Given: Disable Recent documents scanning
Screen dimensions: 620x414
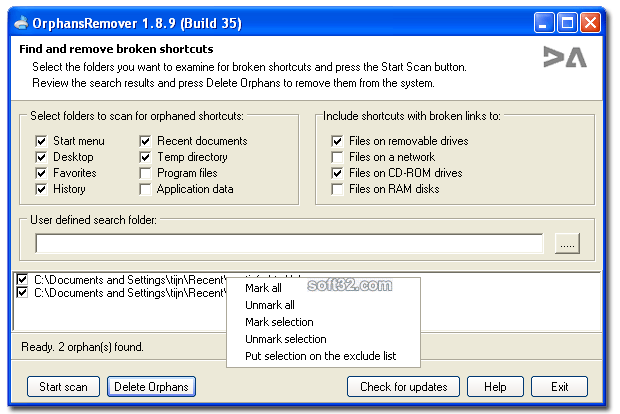Looking at the screenshot, I should click(145, 141).
